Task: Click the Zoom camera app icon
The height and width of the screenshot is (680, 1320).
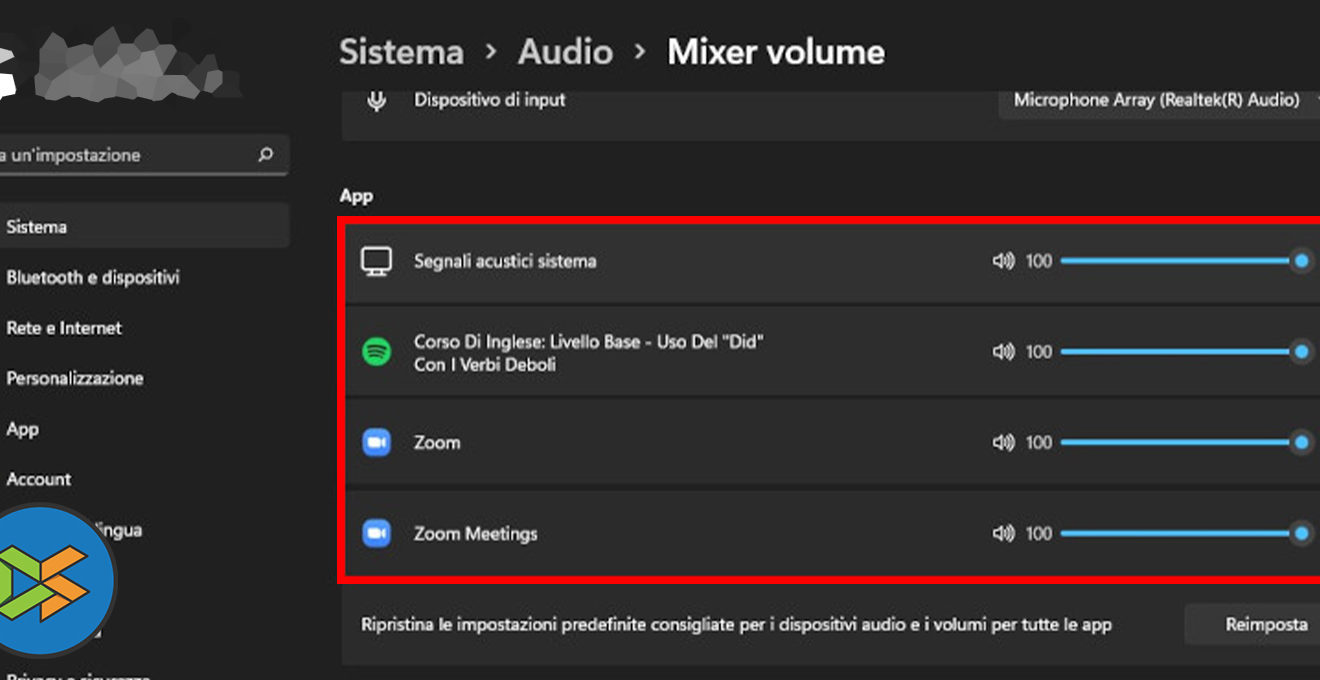Action: coord(376,442)
